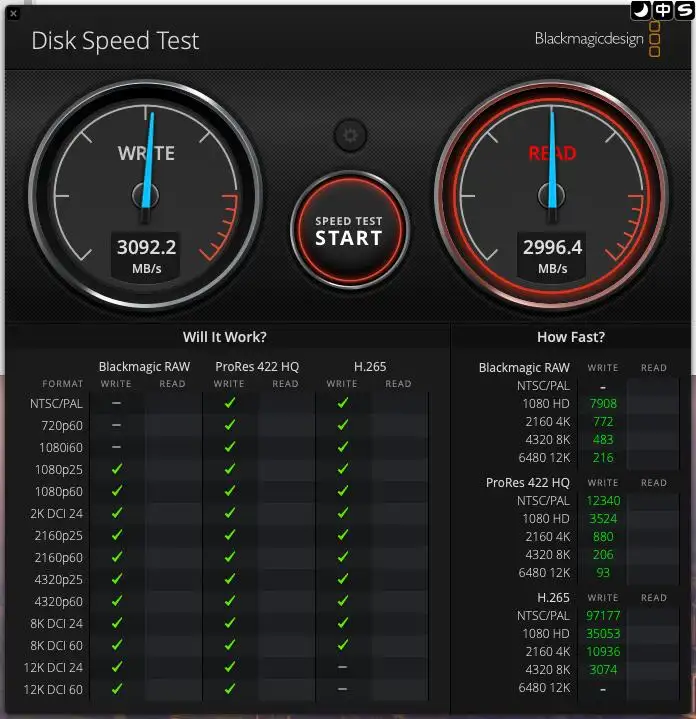Image resolution: width=696 pixels, height=719 pixels.
Task: Click the 720p60 format row label
Action: pyautogui.click(x=62, y=426)
